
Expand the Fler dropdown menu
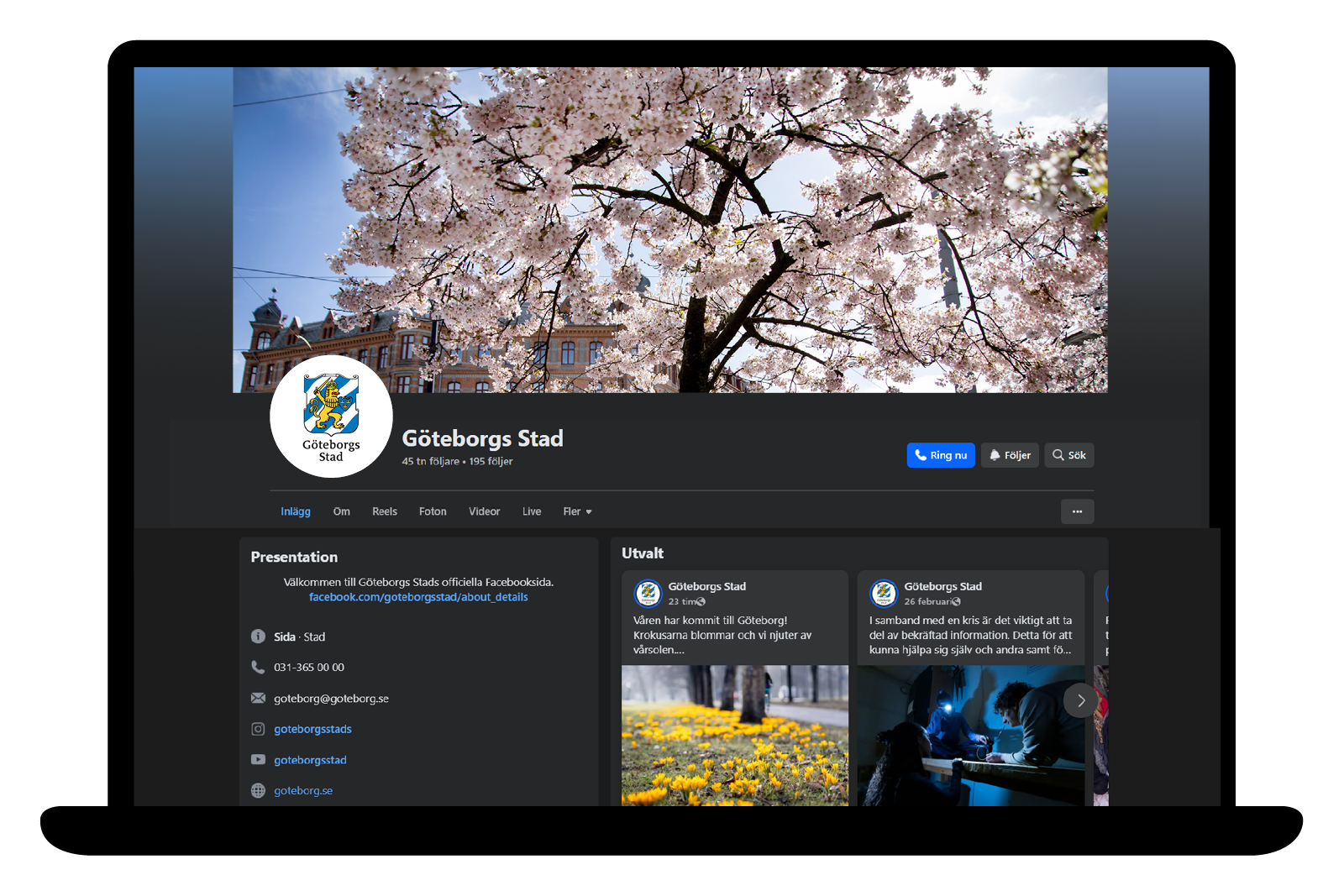click(577, 511)
